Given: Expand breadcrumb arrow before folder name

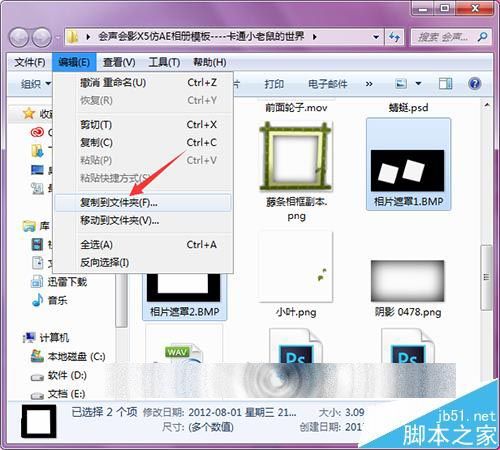Looking at the screenshot, I should click(x=88, y=37).
